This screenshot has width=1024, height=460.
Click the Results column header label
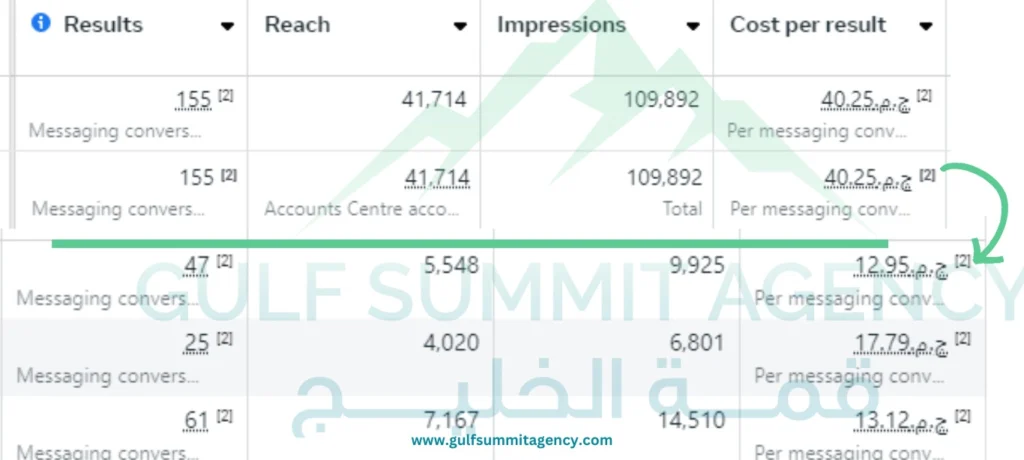coord(103,25)
